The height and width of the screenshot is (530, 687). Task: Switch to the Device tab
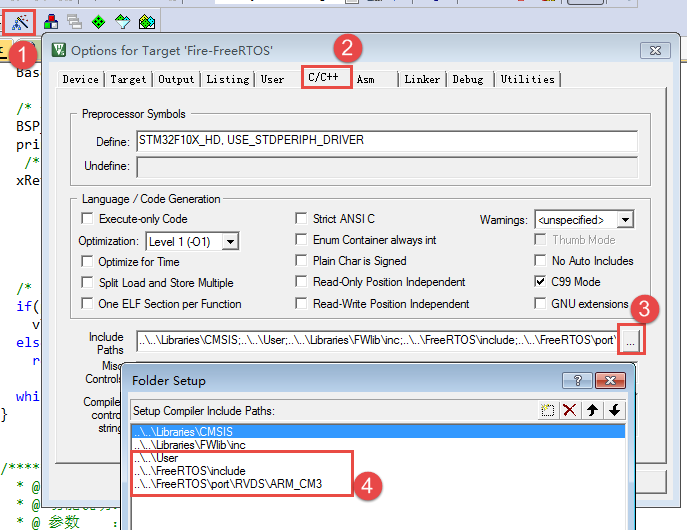pyautogui.click(x=81, y=79)
